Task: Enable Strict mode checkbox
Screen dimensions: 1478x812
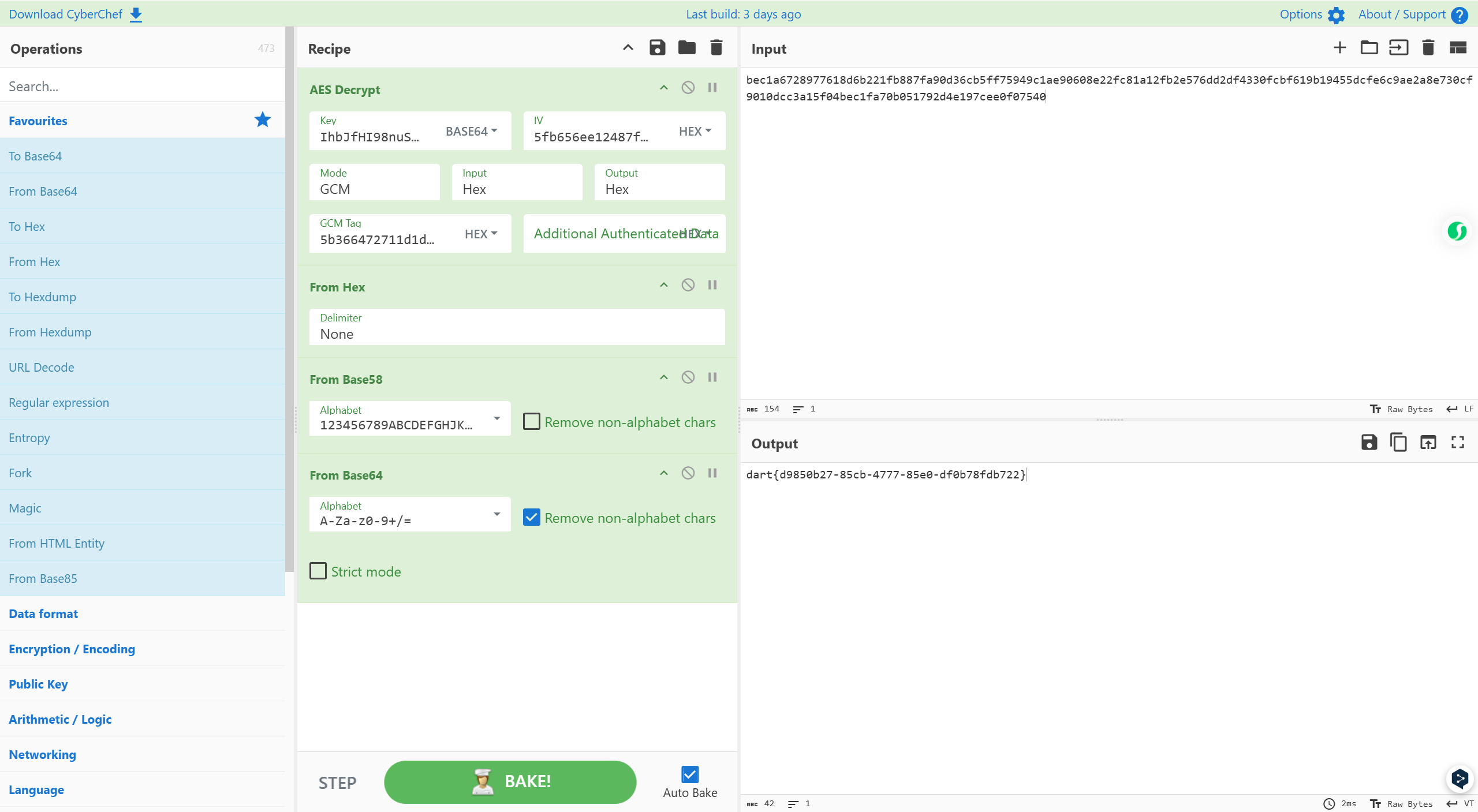Action: point(318,571)
